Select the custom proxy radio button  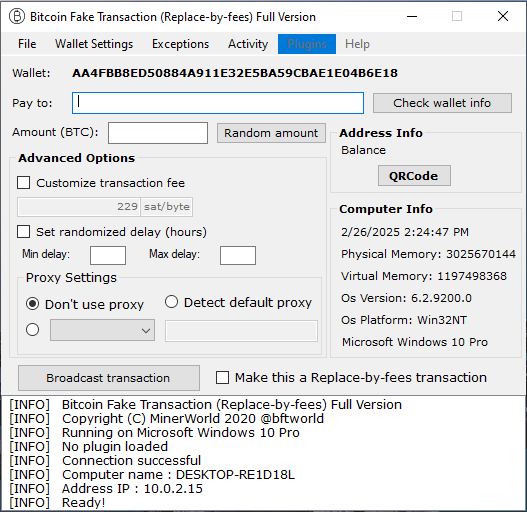point(33,329)
